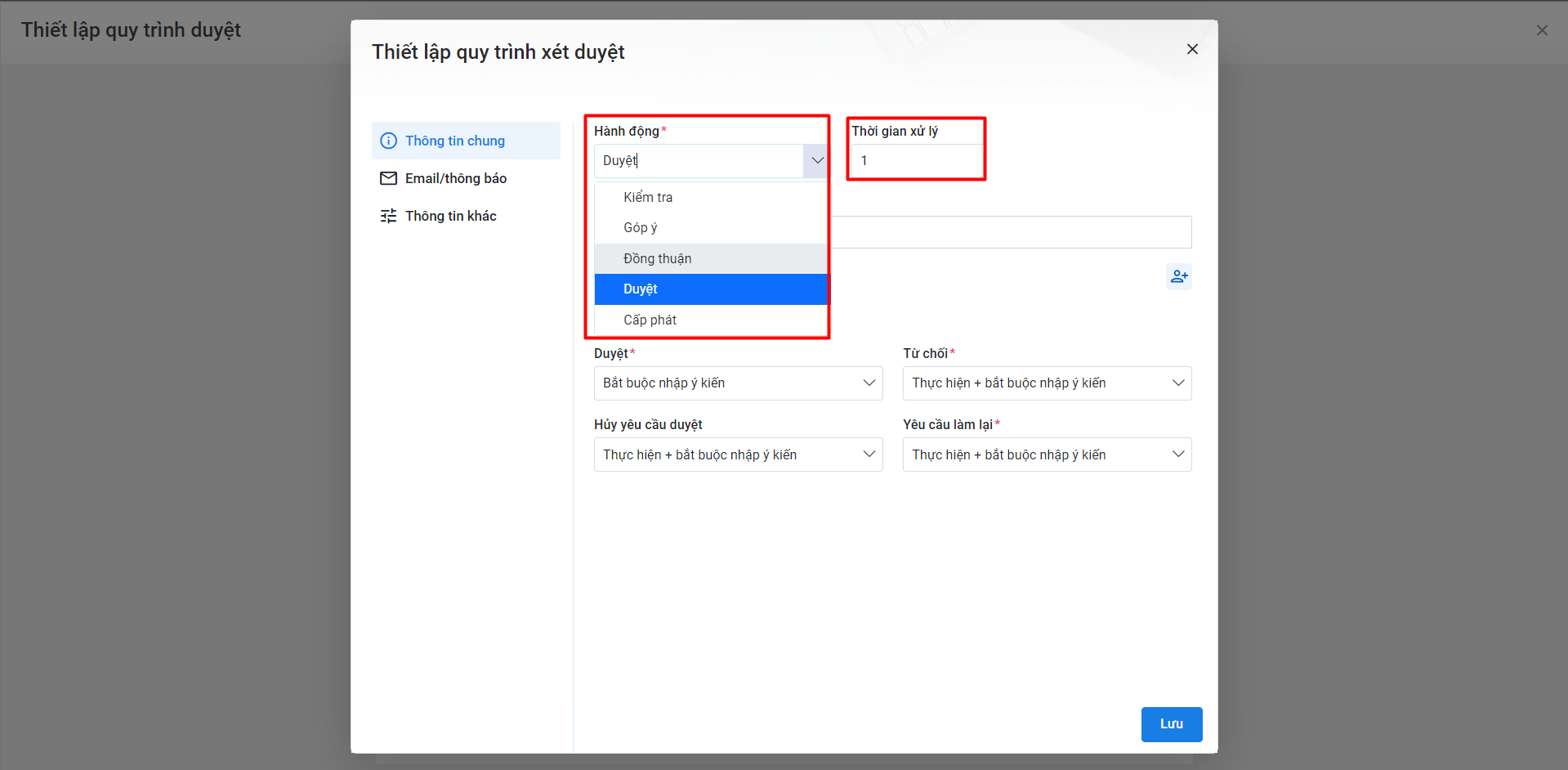The width and height of the screenshot is (1568, 770).
Task: Open the Thông tin chung tab
Action: coord(466,141)
